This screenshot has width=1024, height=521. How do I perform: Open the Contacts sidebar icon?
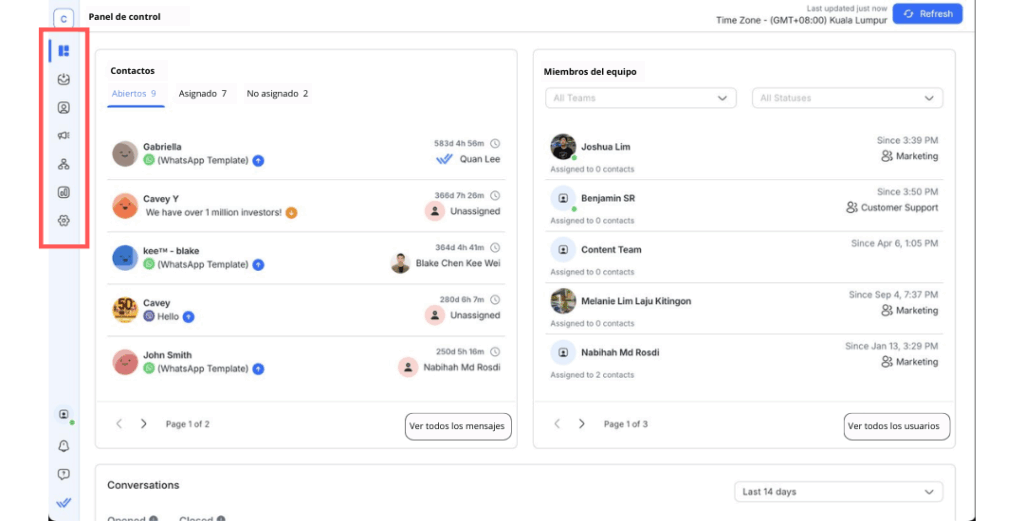pyautogui.click(x=63, y=108)
